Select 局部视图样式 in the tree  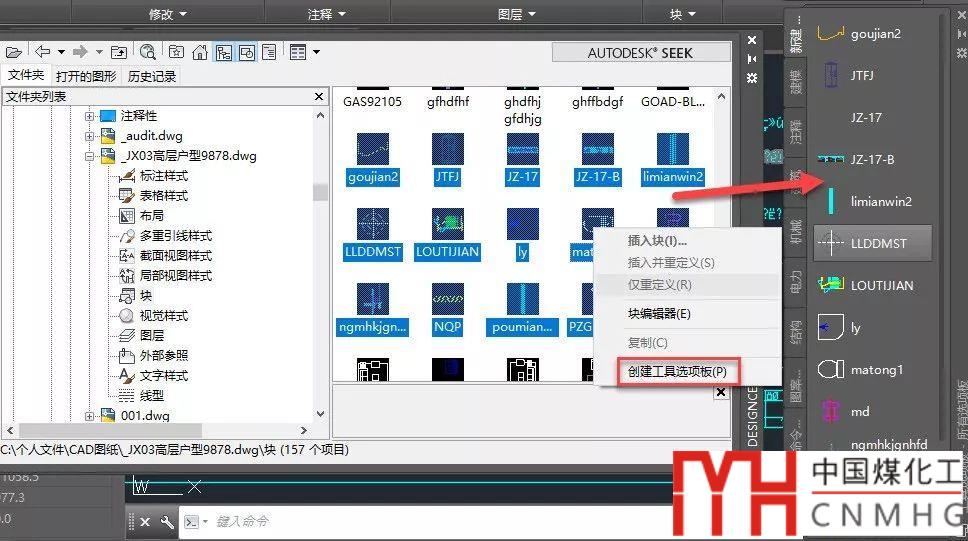pos(176,275)
